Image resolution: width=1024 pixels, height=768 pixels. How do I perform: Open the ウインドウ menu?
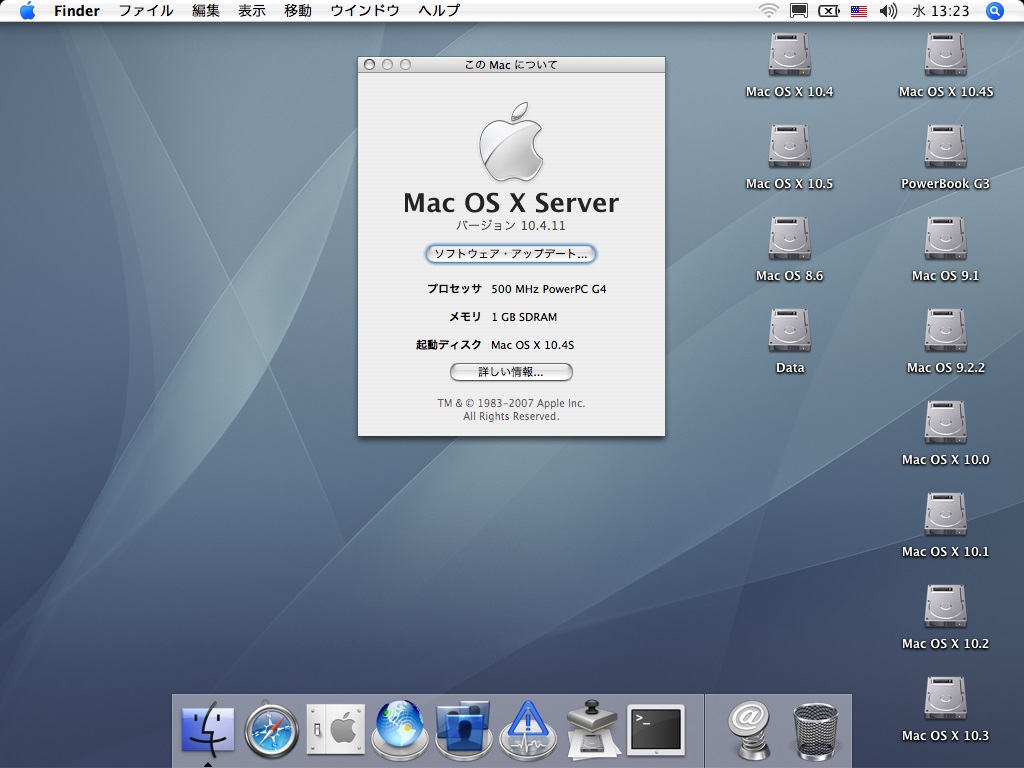(364, 10)
